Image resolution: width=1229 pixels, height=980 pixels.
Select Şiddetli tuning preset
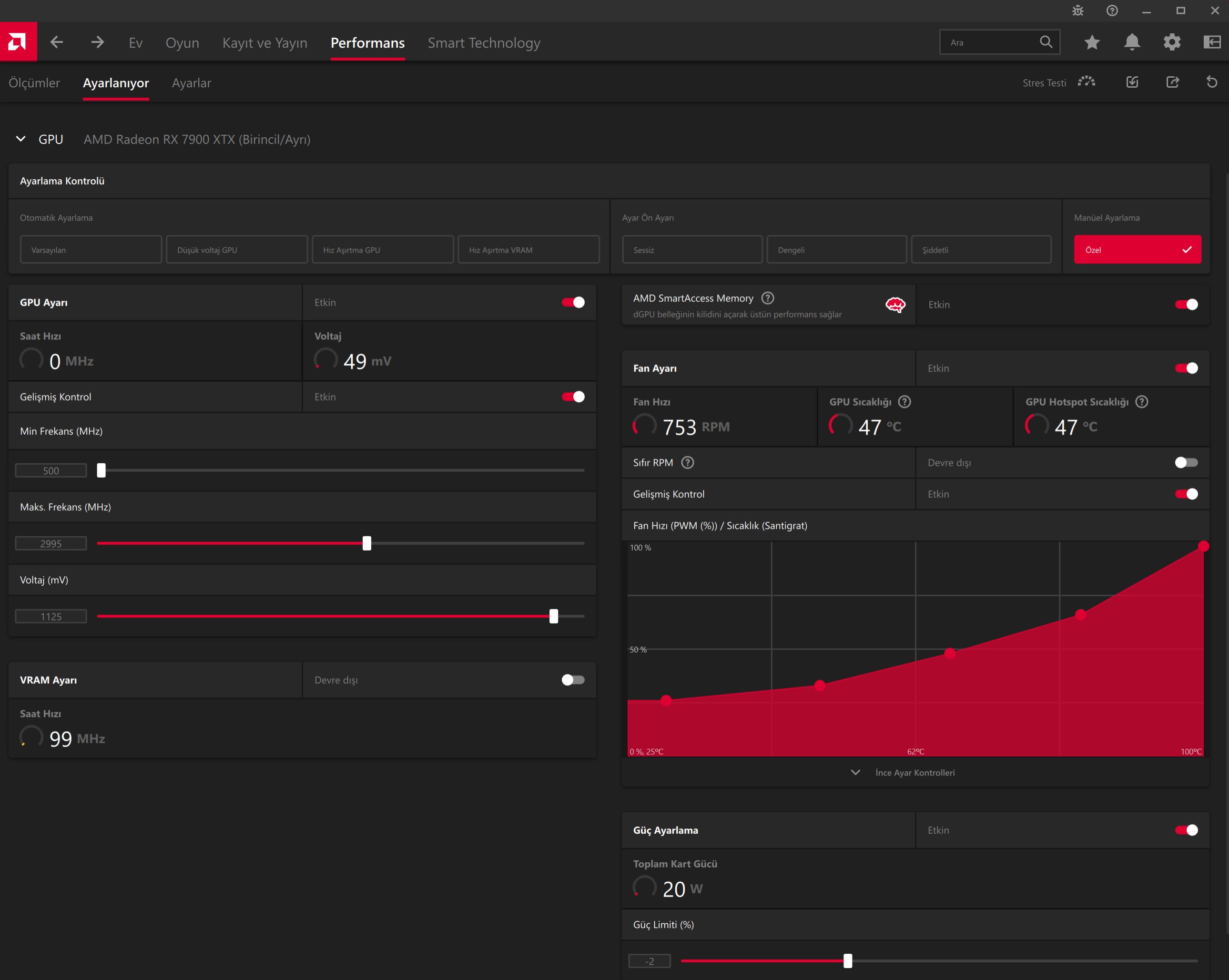(981, 250)
